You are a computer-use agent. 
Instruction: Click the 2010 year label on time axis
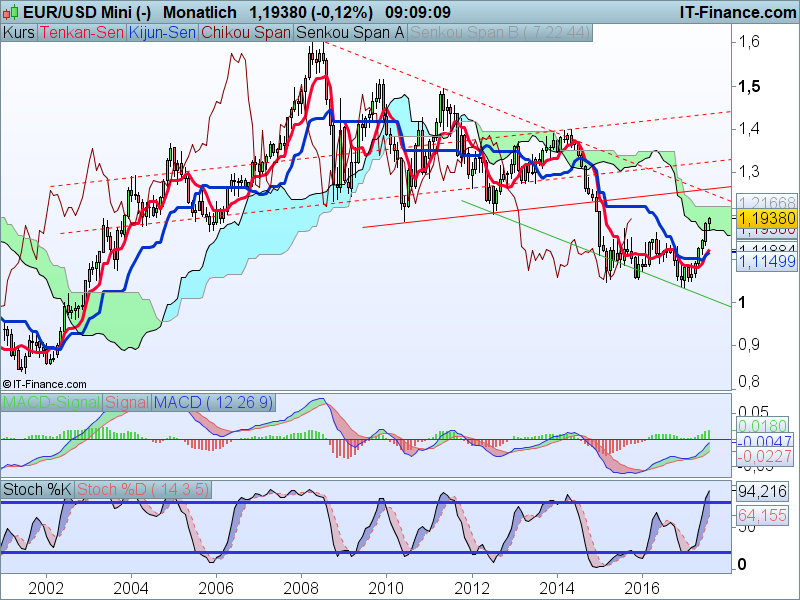tap(386, 588)
